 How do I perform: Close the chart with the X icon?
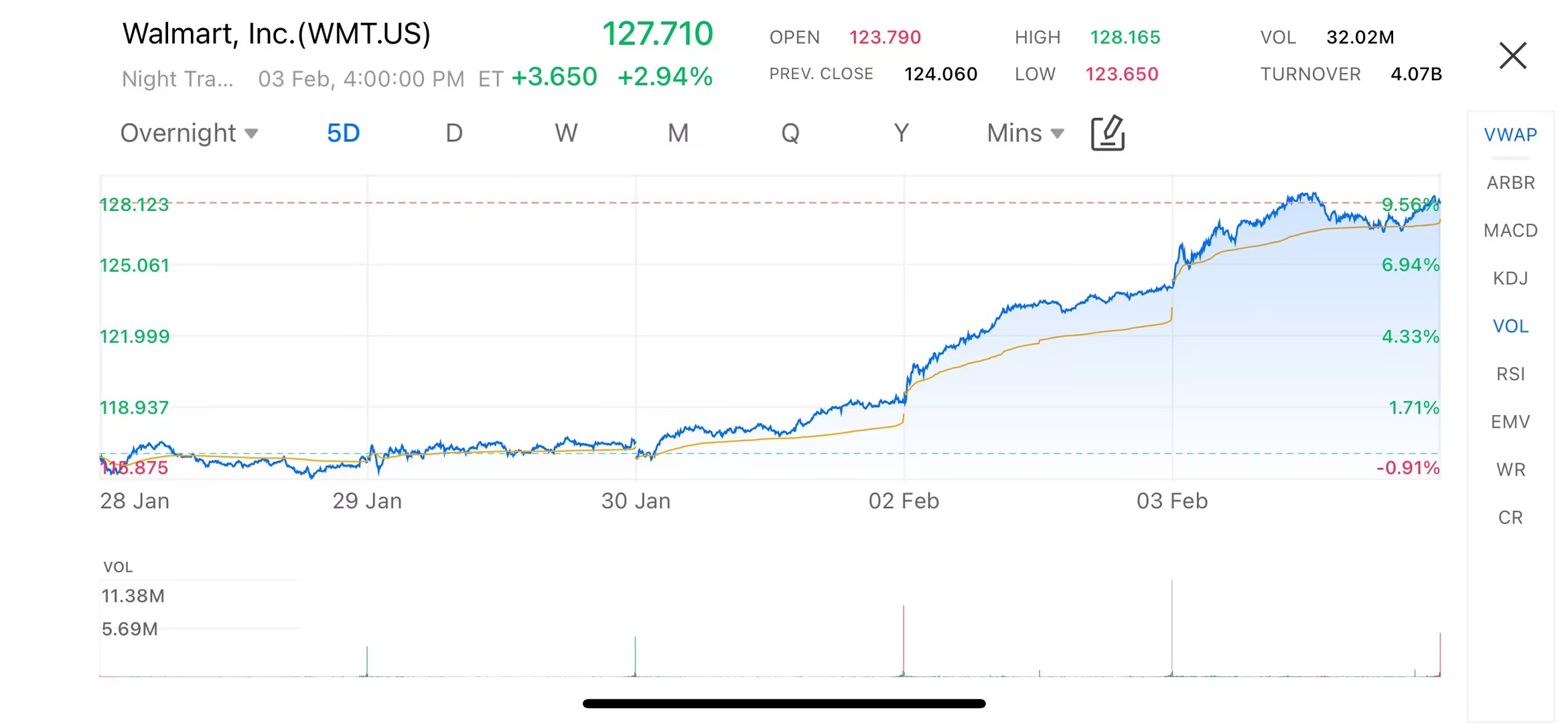click(1512, 56)
